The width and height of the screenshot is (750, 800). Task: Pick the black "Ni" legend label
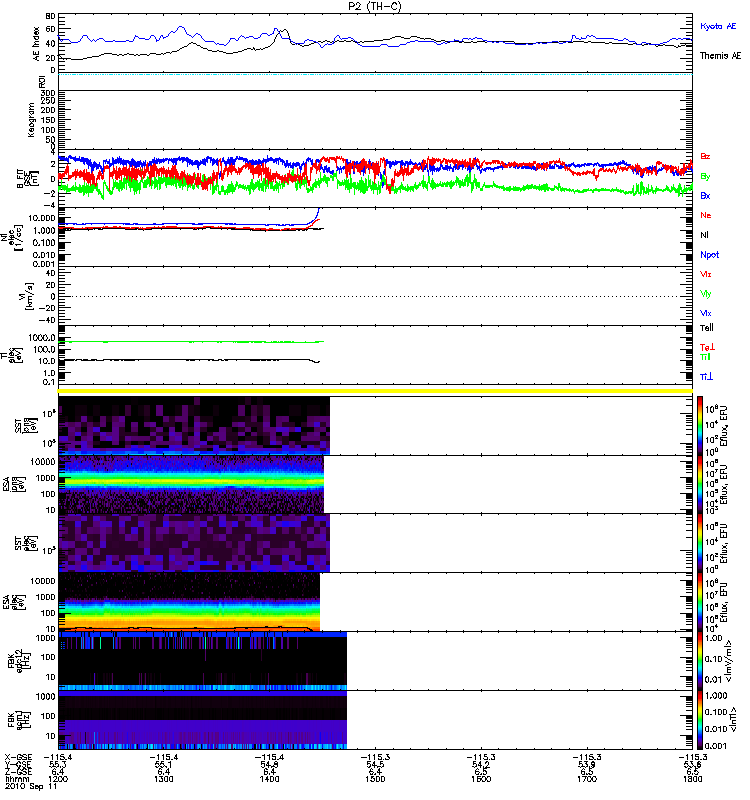[x=705, y=235]
